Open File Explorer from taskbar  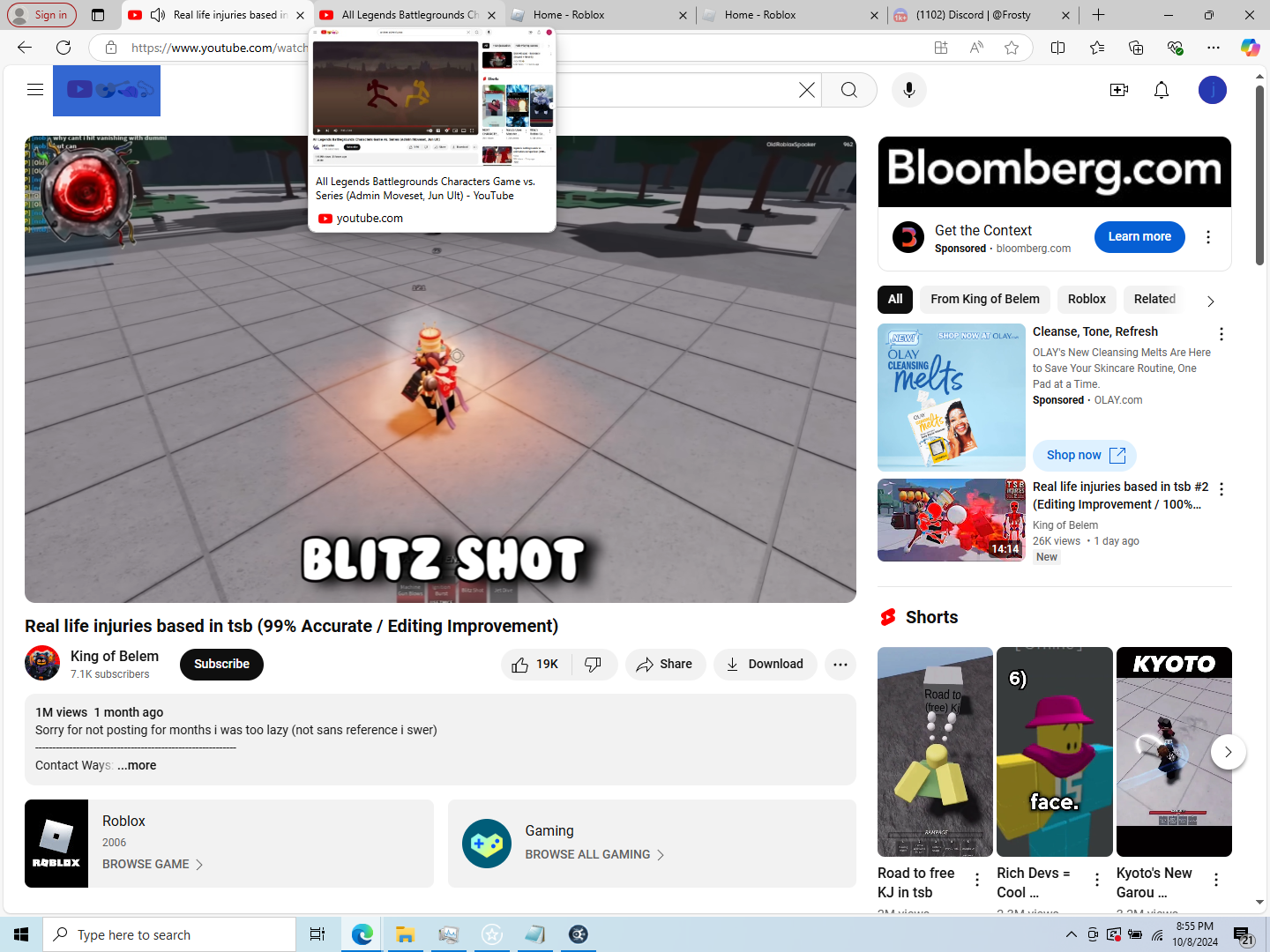coord(405,934)
